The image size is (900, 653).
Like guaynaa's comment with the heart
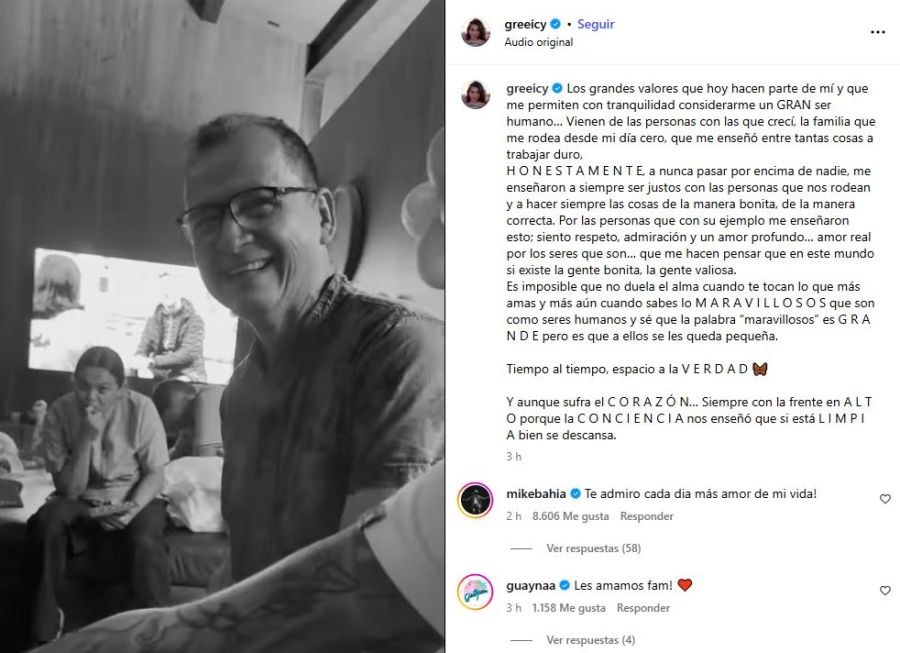point(885,590)
